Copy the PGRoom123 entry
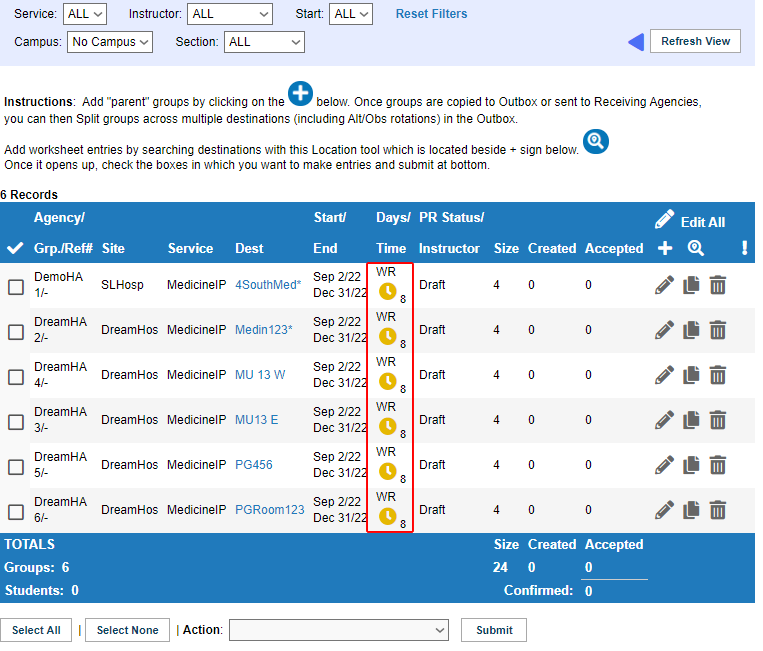 (691, 510)
